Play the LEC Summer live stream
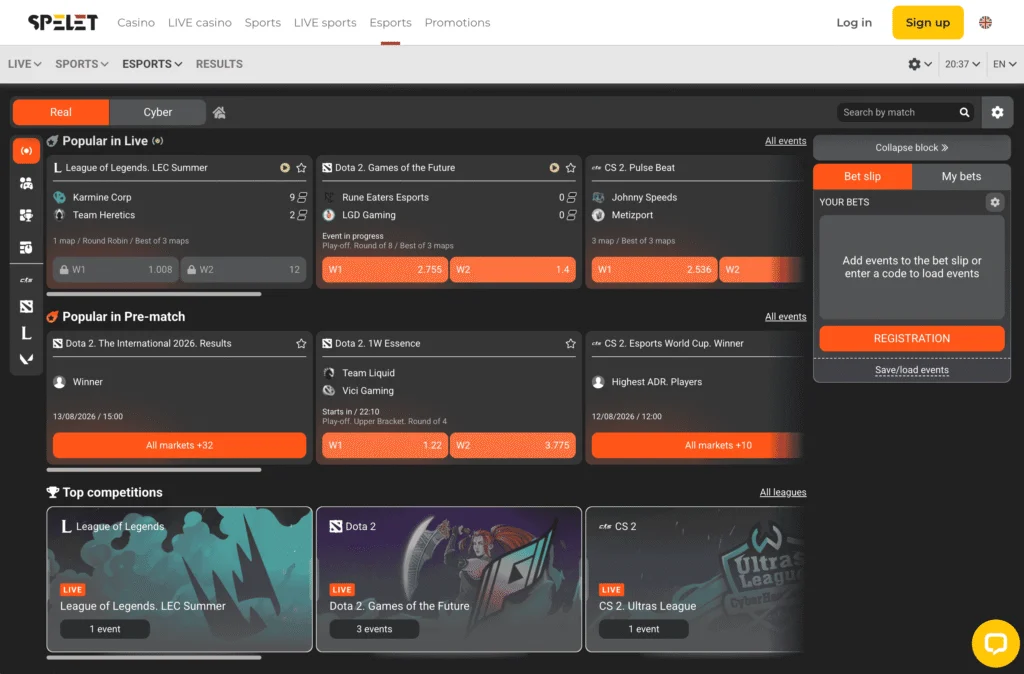 pyautogui.click(x=285, y=168)
